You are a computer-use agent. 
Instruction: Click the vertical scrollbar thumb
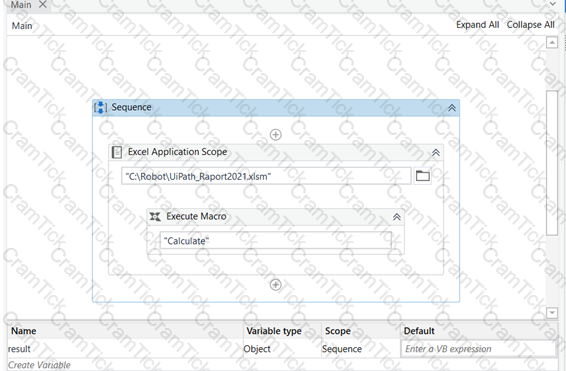[552, 163]
